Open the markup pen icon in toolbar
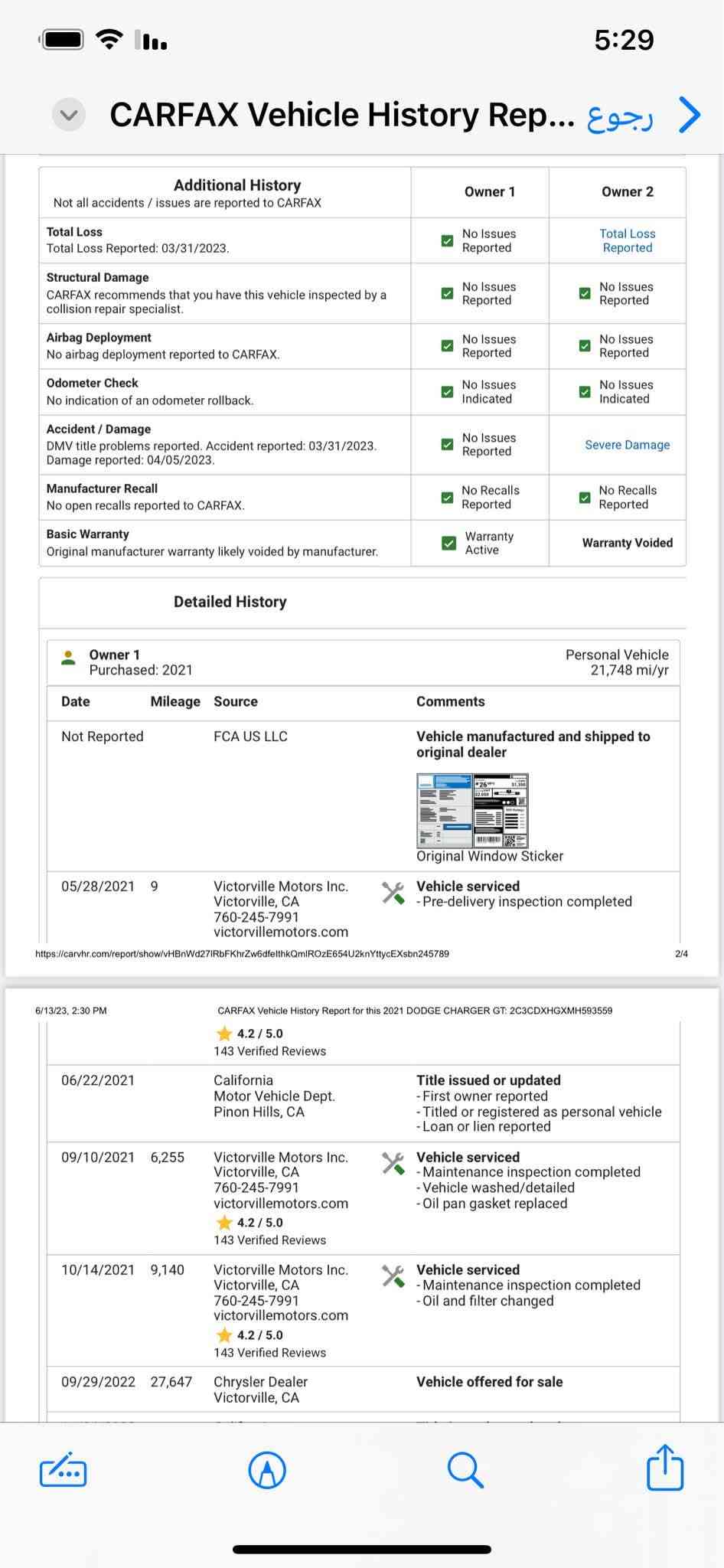 tap(268, 1470)
